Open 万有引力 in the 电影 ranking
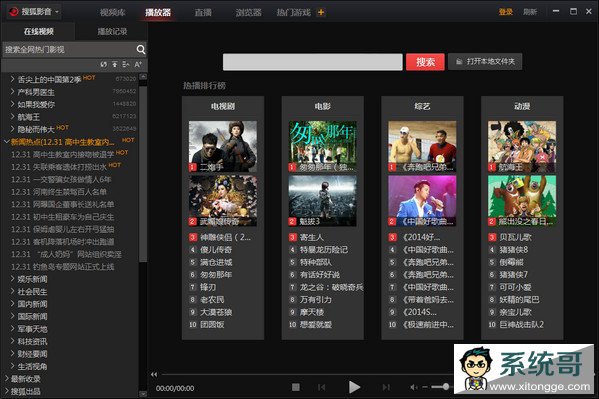Viewport: 599px width, 399px height. coord(316,300)
